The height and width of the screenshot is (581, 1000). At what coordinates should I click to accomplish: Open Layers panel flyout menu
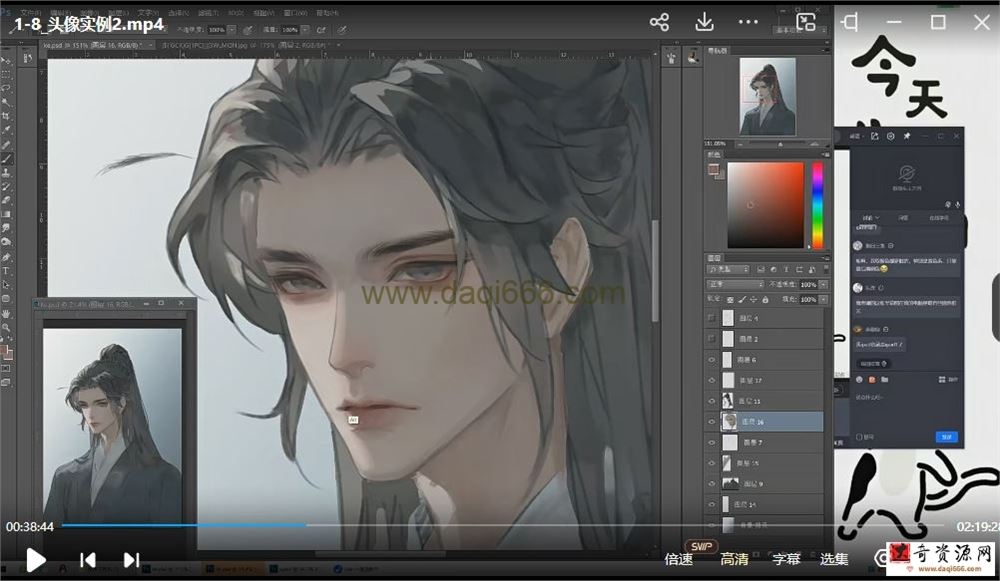tap(825, 258)
